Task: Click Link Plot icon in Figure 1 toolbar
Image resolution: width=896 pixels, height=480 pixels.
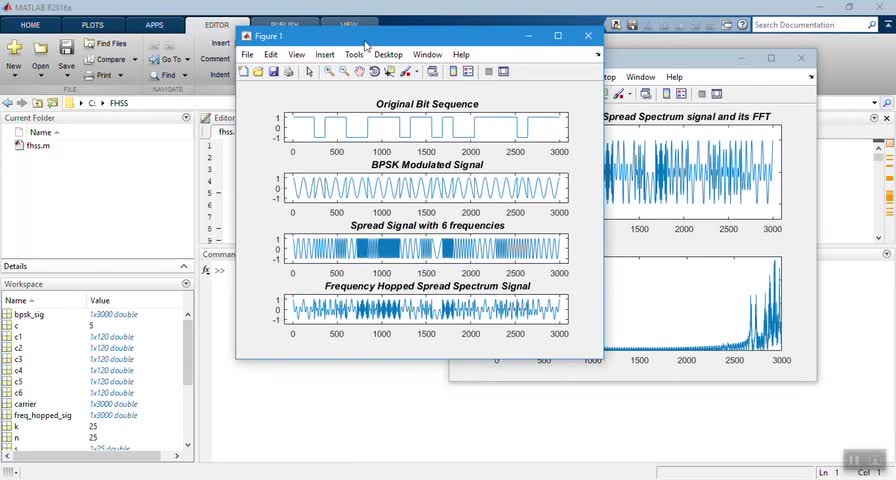Action: pos(433,71)
